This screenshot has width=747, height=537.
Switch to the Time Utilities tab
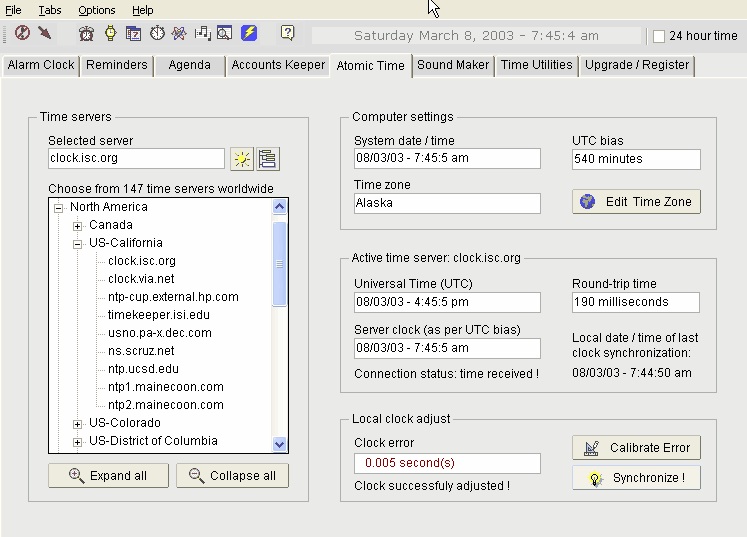[x=536, y=65]
